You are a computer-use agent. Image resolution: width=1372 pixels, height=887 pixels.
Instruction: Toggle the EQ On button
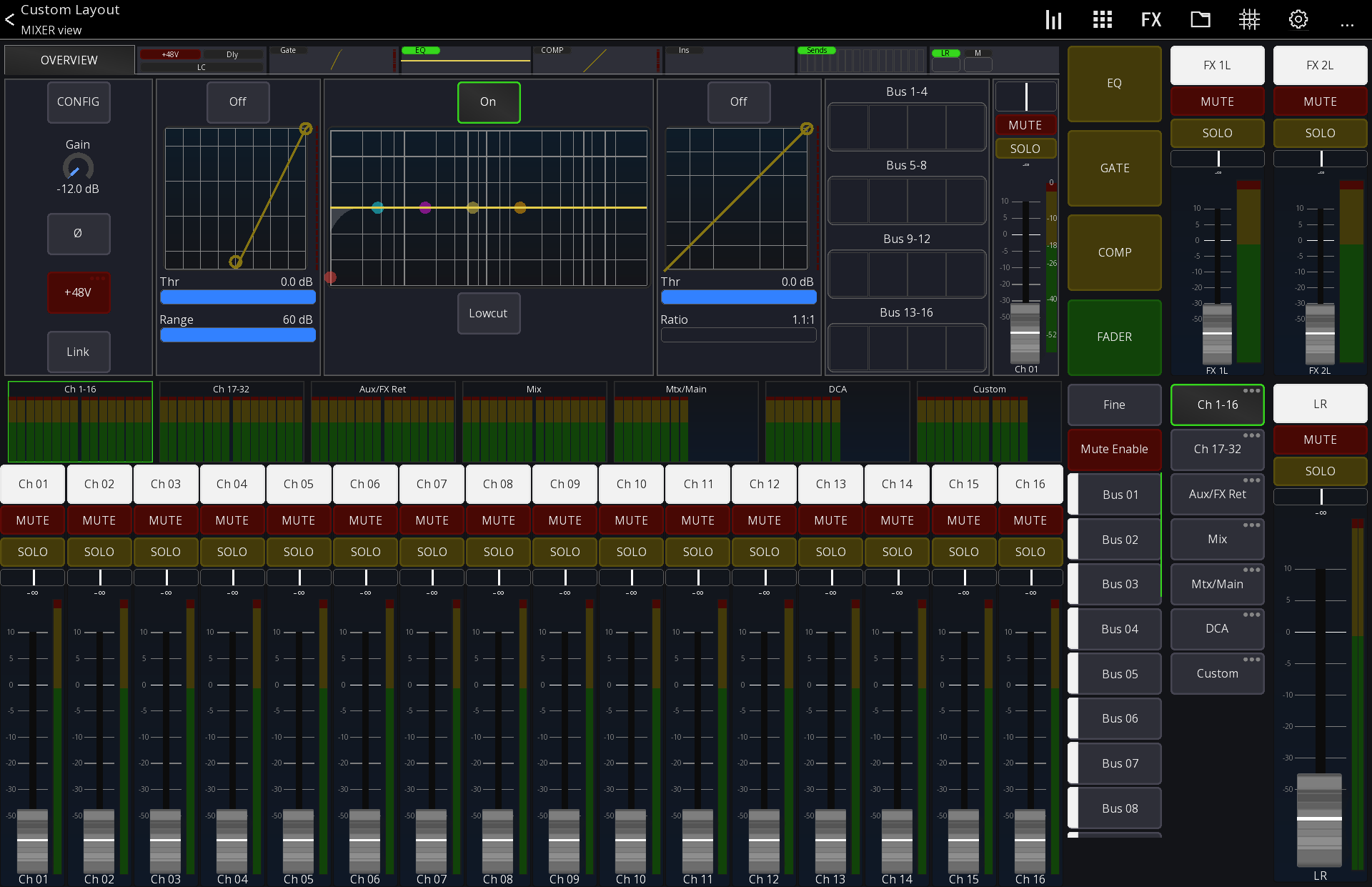[x=489, y=102]
